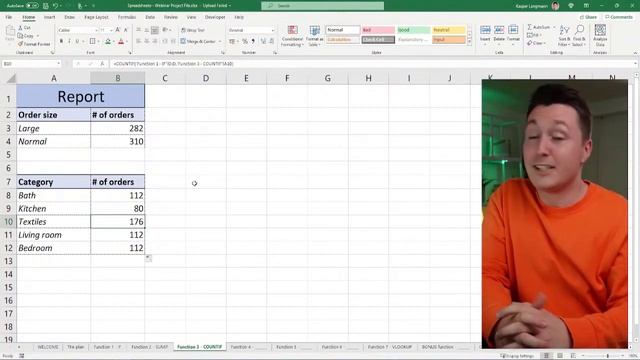Apply the Normal cell style
The width and height of the screenshot is (640, 360).
(343, 30)
